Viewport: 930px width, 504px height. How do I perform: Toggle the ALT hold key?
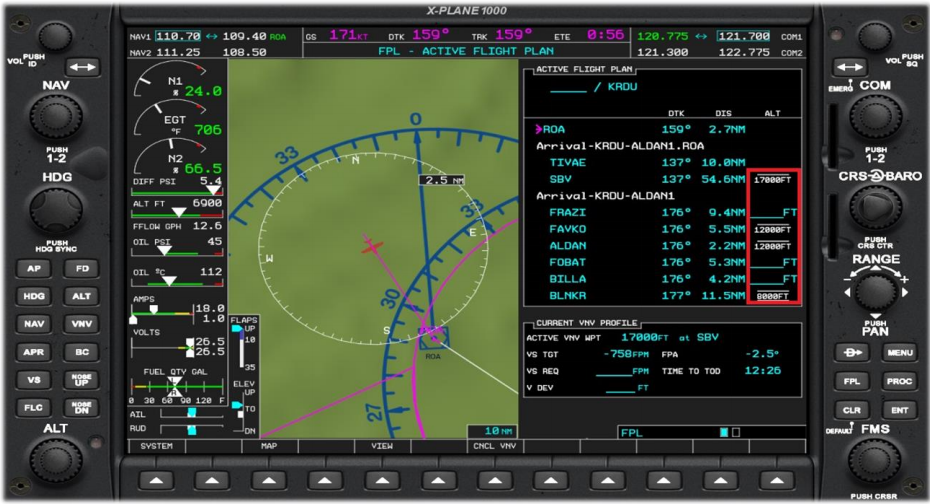pyautogui.click(x=82, y=296)
